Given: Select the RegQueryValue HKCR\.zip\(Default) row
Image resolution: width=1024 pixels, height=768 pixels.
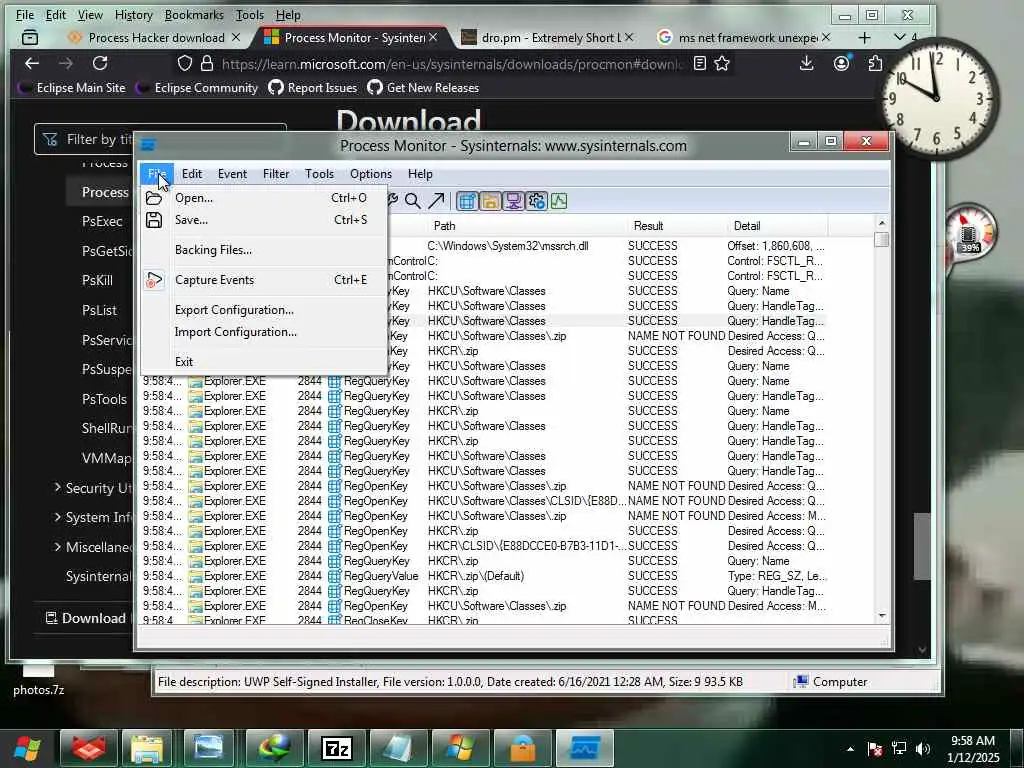Looking at the screenshot, I should point(485,576).
